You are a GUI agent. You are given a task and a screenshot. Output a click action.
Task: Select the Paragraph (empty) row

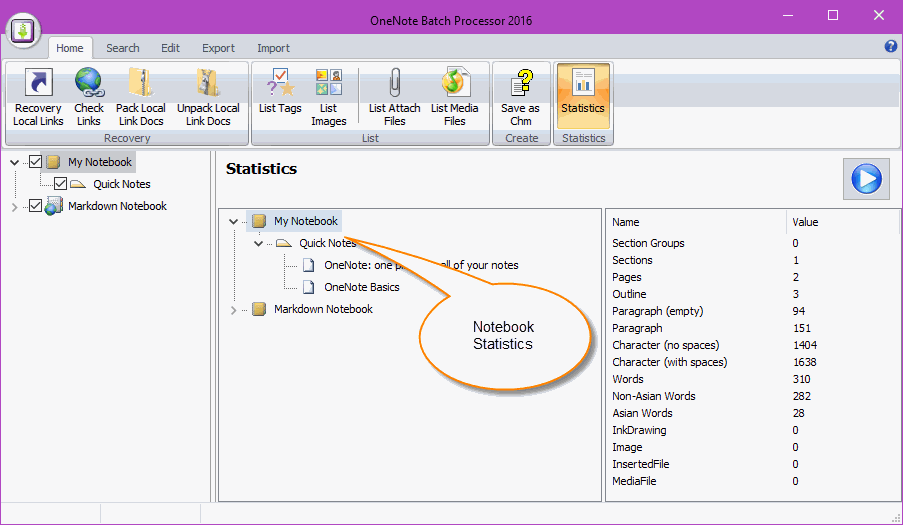752,311
